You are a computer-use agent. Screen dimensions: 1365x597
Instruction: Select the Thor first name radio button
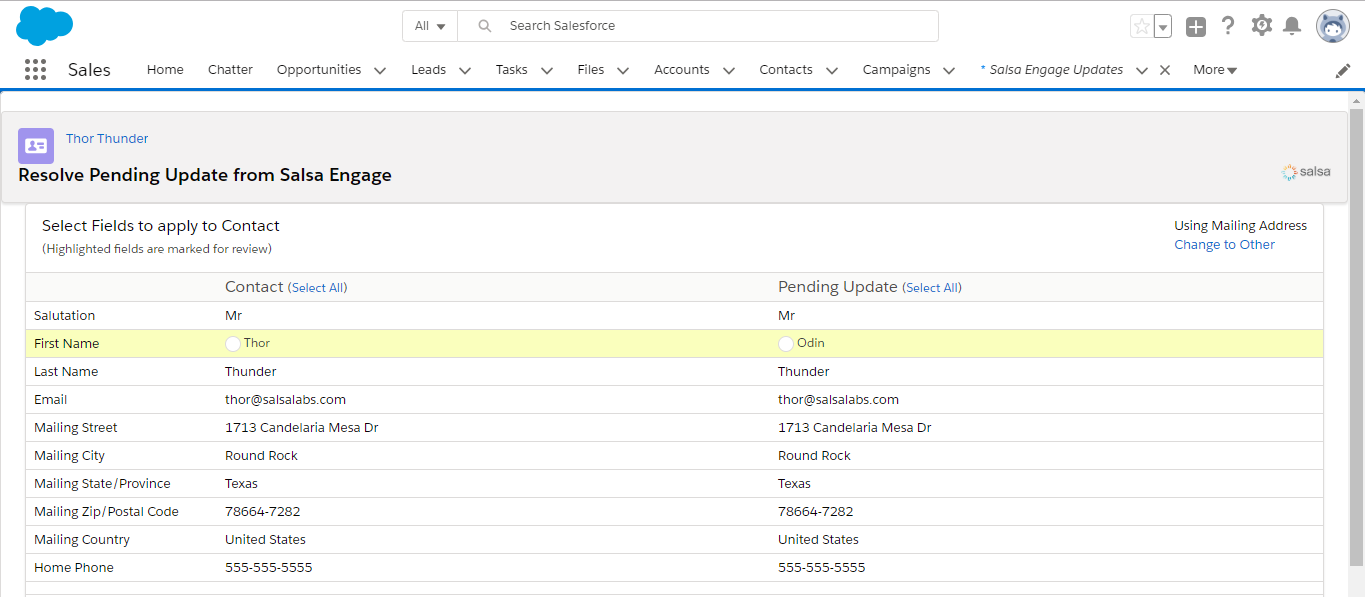(x=233, y=343)
